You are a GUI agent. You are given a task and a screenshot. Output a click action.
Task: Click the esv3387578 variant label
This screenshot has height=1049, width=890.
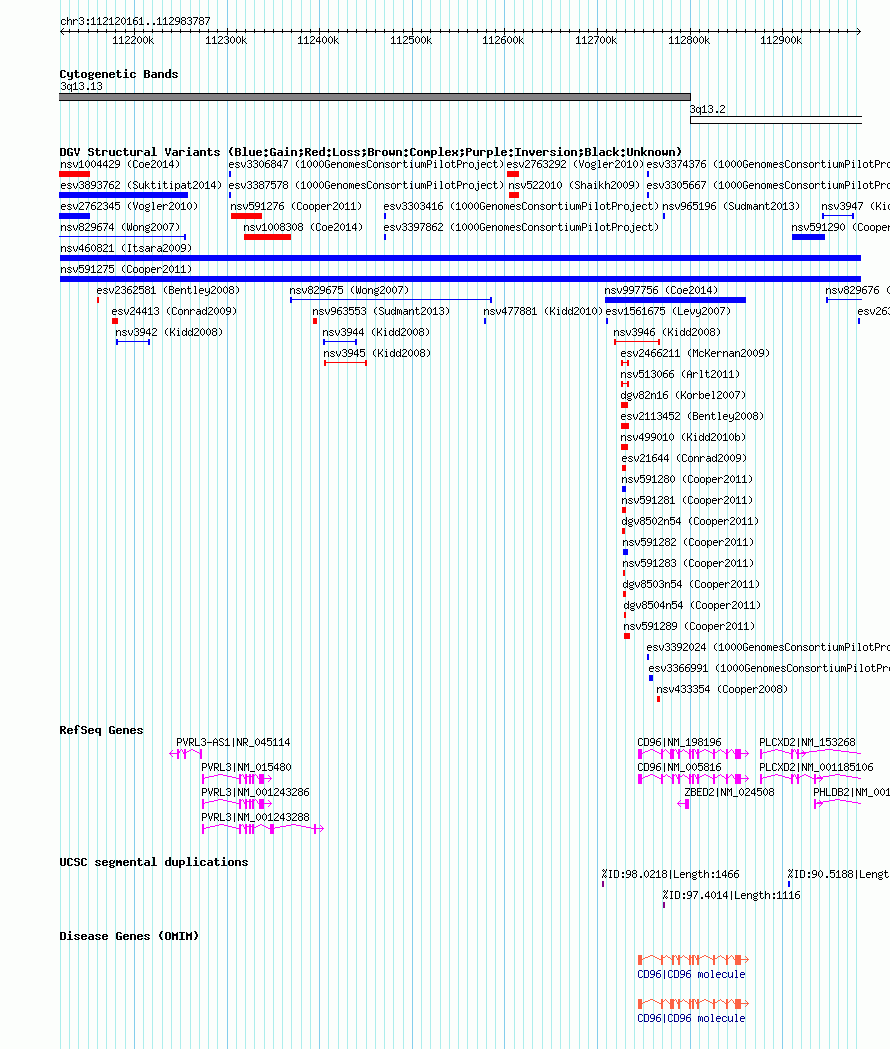(366, 185)
